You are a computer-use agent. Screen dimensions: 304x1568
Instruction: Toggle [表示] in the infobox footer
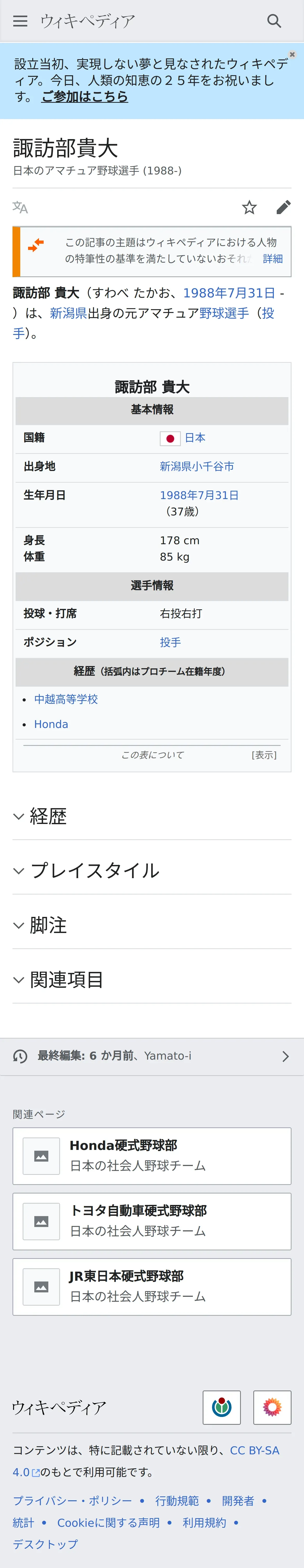tap(264, 755)
